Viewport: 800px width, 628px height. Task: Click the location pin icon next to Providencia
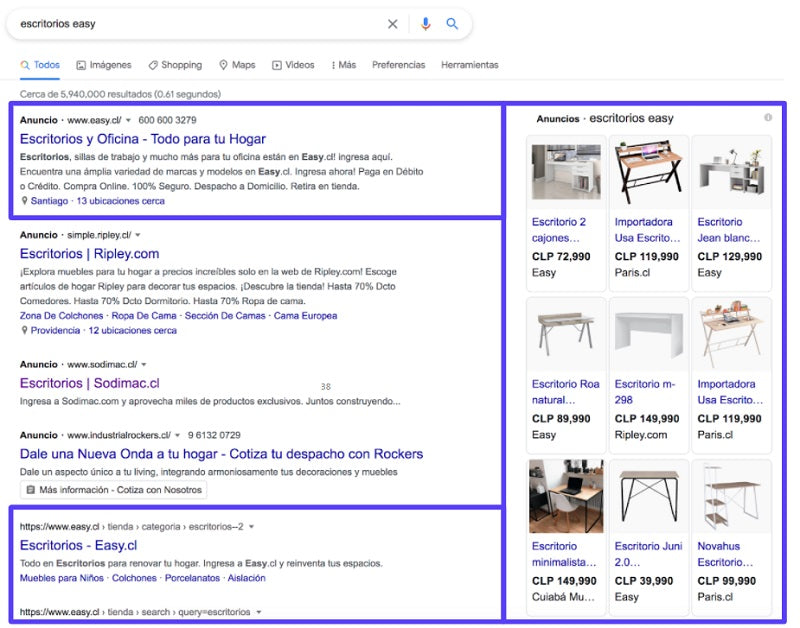click(x=24, y=331)
